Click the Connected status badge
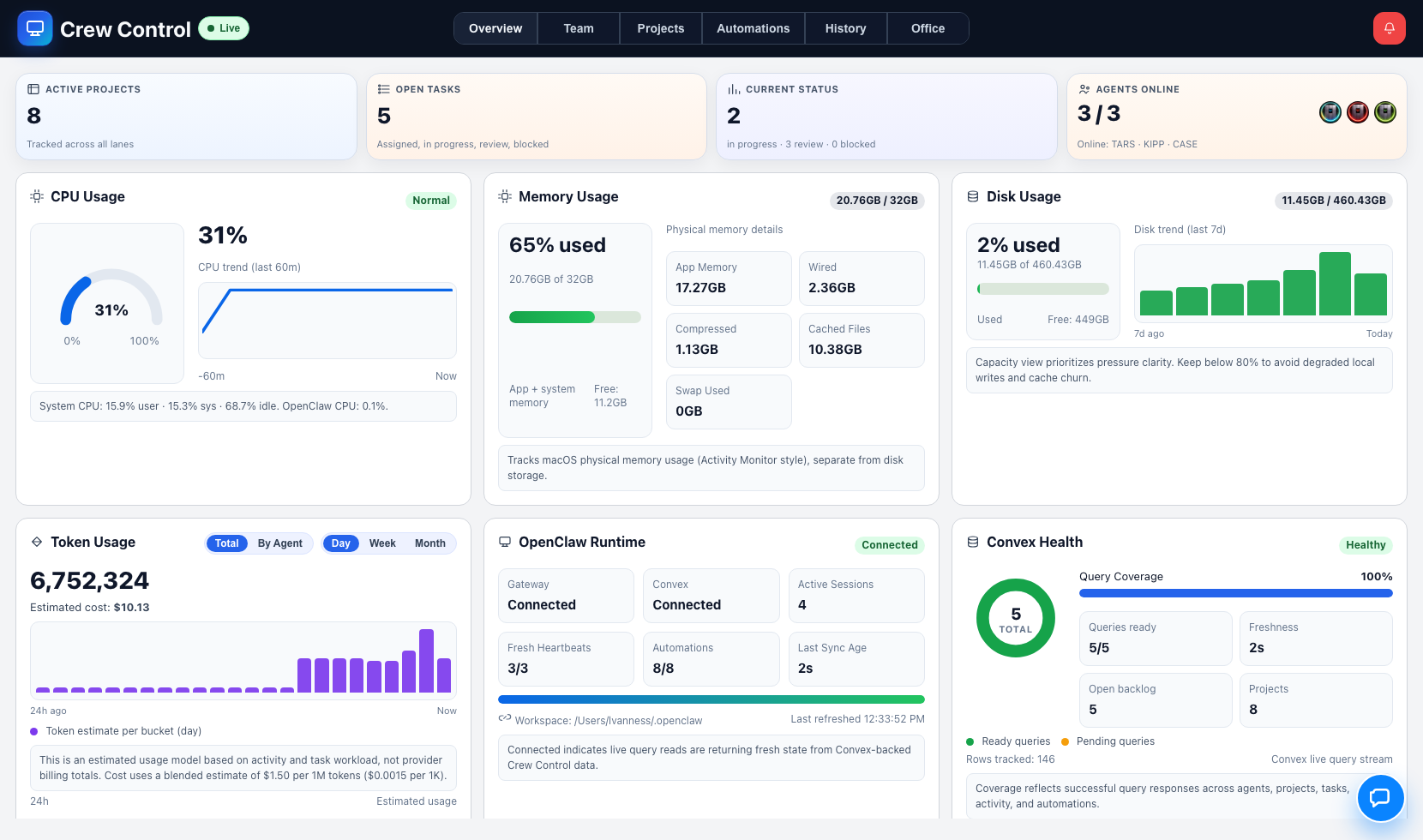Viewport: 1423px width, 840px height. click(889, 545)
